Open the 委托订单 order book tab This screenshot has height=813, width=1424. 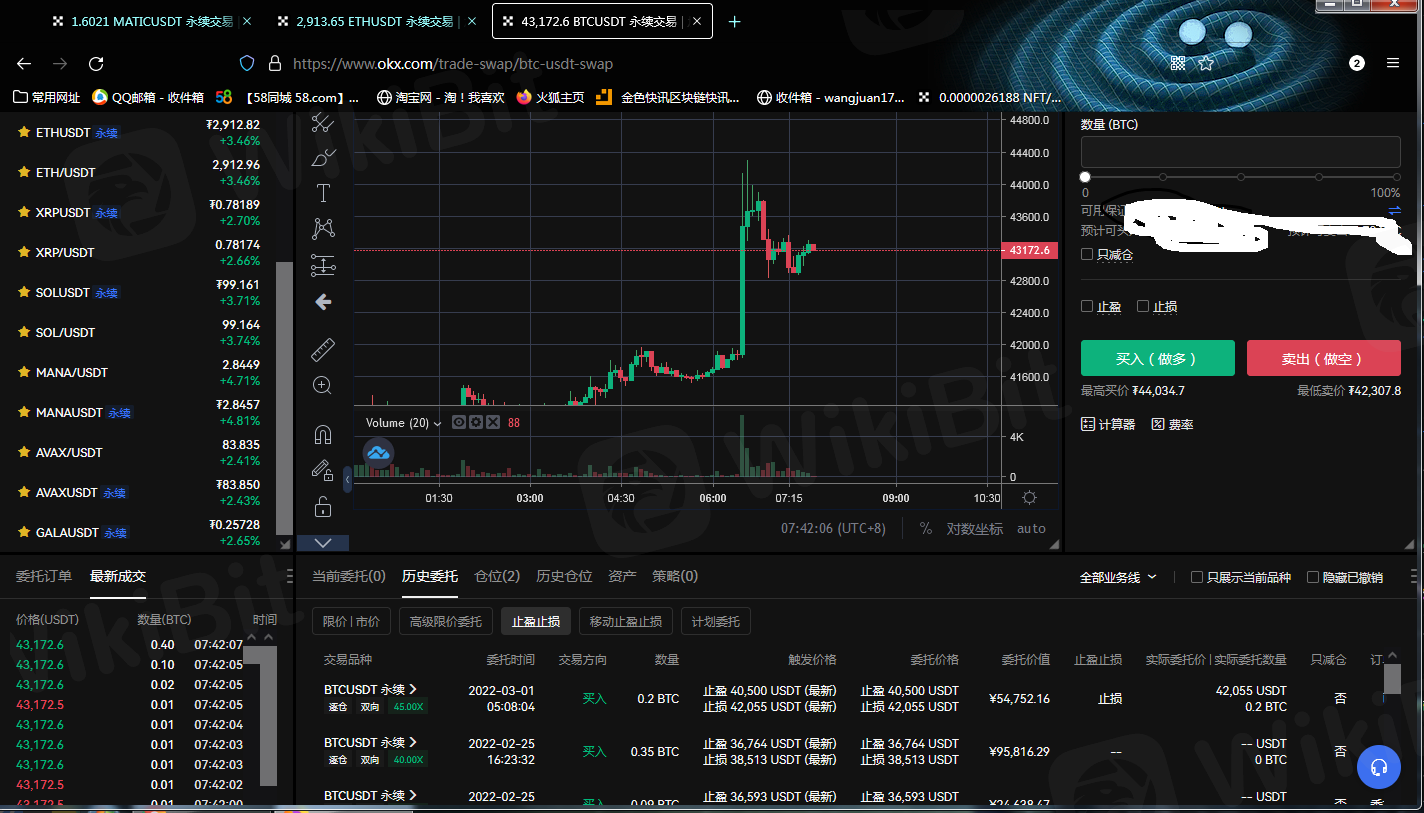pyautogui.click(x=44, y=576)
